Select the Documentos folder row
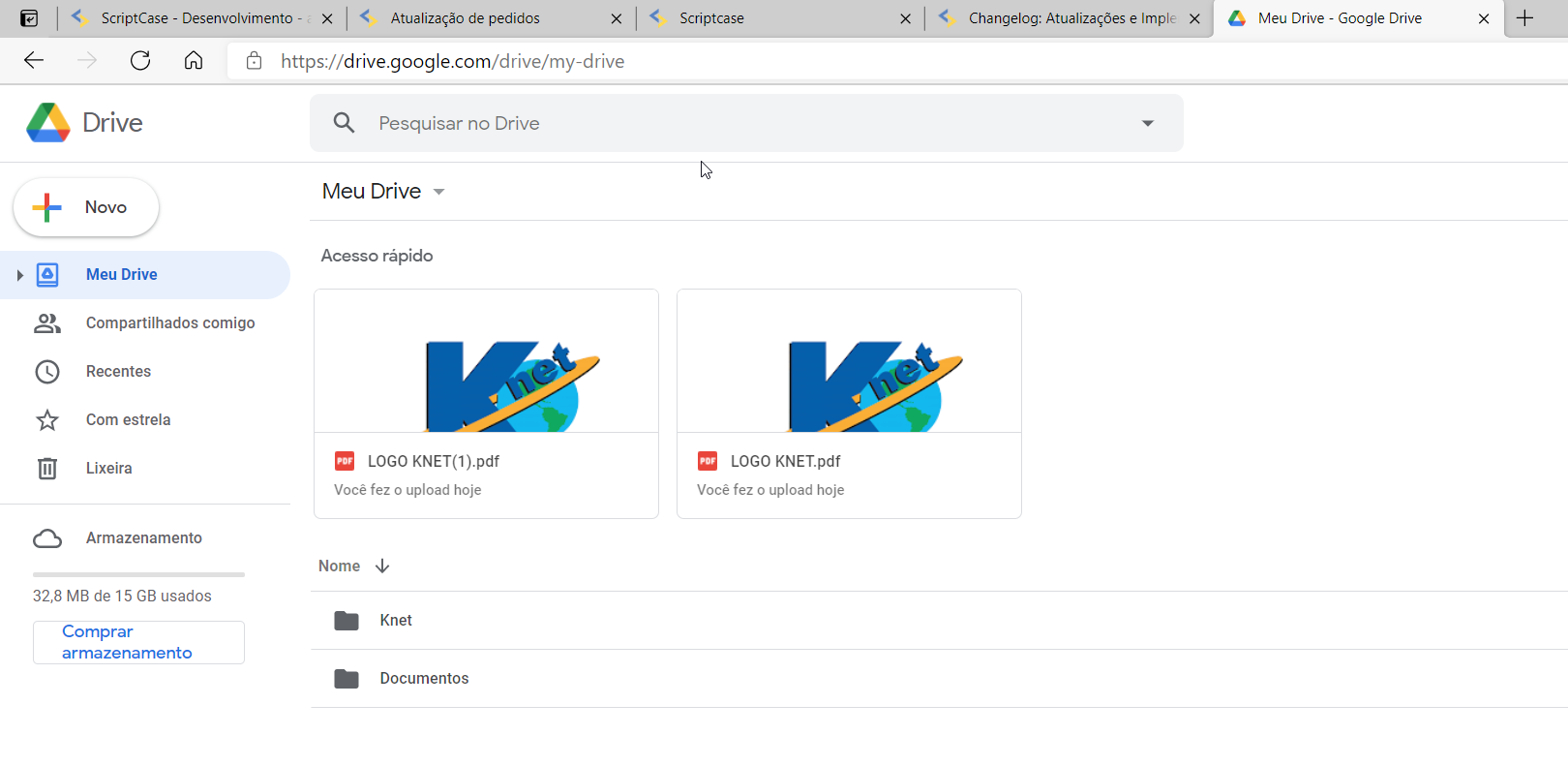 coord(939,679)
